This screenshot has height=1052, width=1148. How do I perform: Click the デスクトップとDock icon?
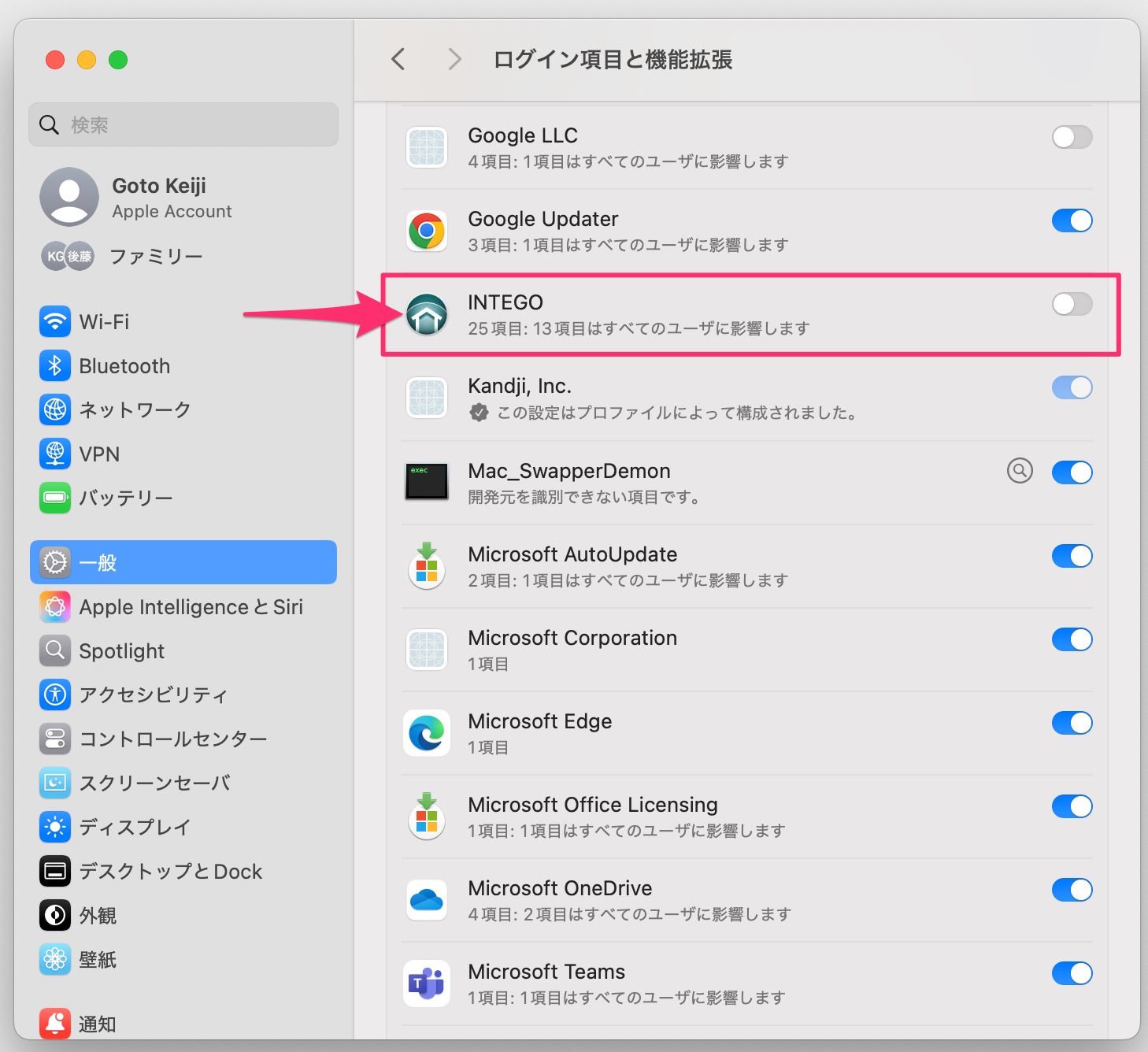[x=55, y=871]
